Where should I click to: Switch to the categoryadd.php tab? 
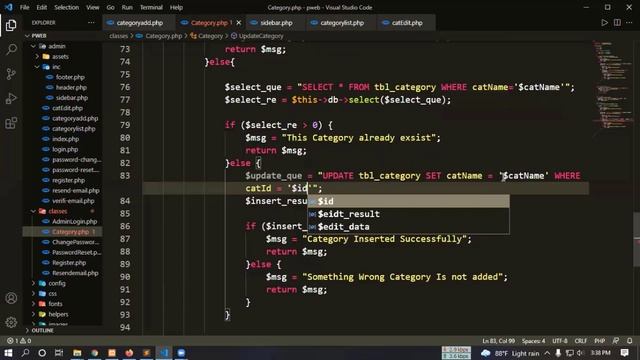click(139, 23)
